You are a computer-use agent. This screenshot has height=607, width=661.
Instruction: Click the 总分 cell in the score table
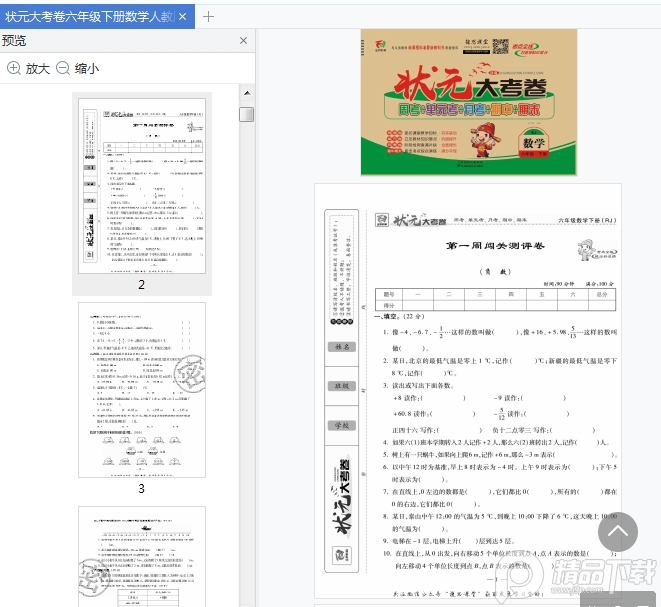[602, 294]
